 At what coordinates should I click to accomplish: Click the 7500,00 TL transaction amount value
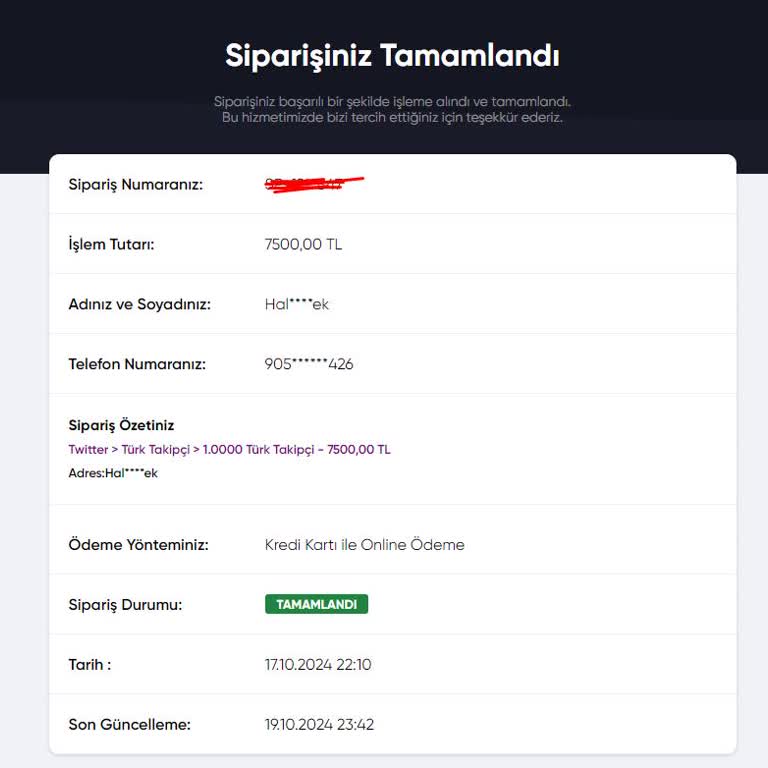tap(303, 244)
